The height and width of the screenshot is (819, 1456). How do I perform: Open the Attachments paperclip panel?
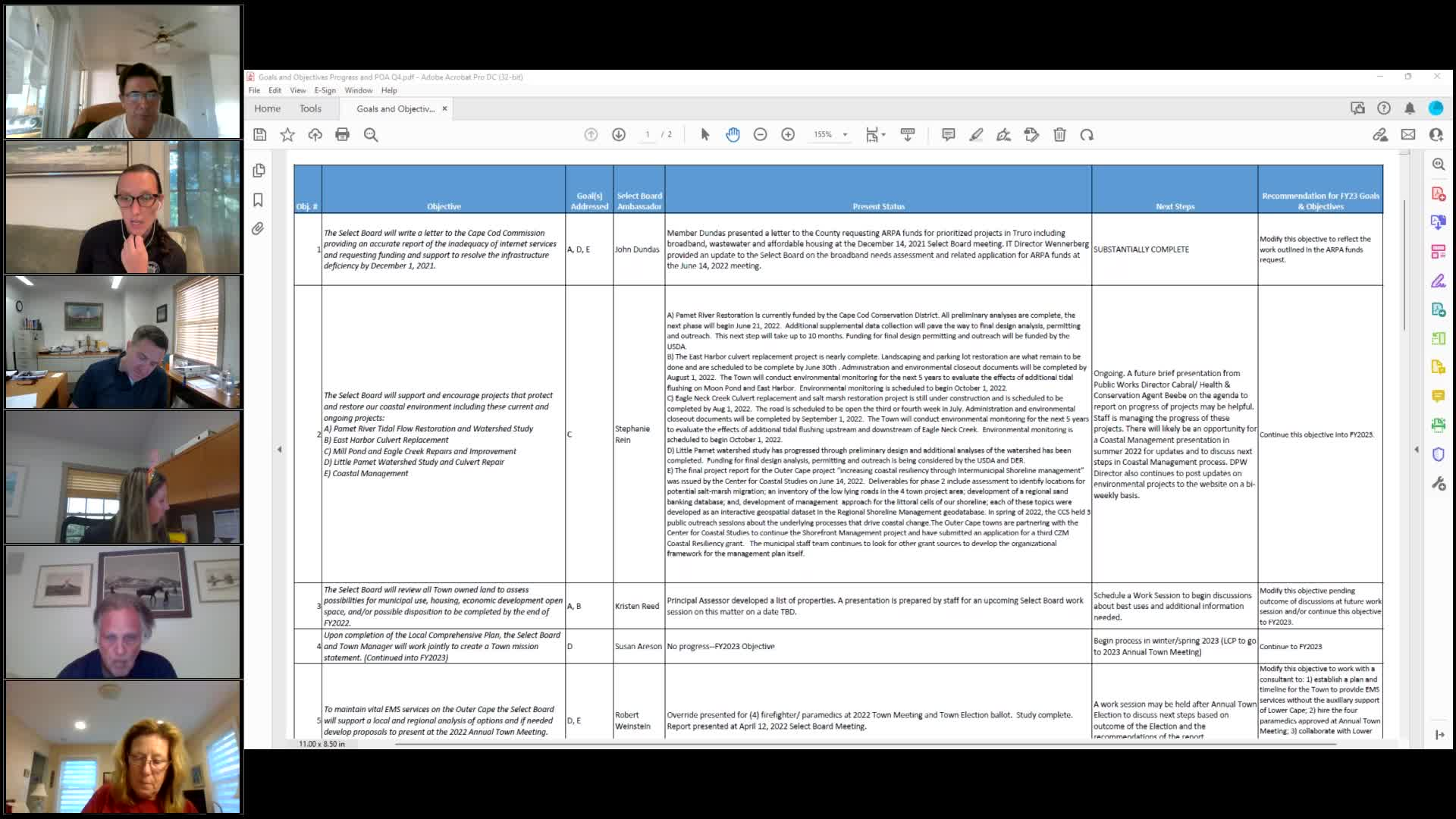coord(259,228)
